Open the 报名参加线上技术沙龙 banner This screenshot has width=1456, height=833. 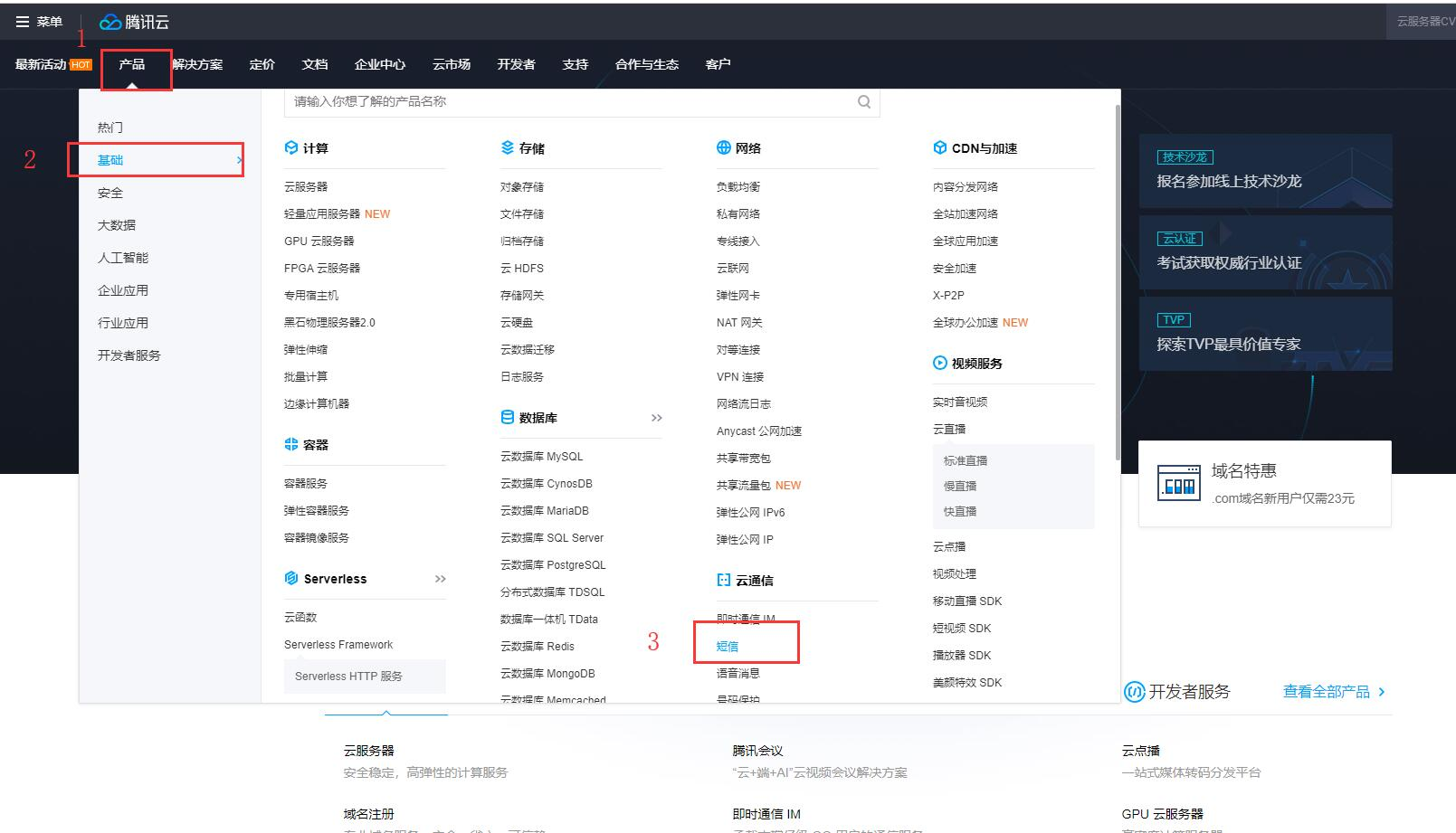coord(1265,171)
